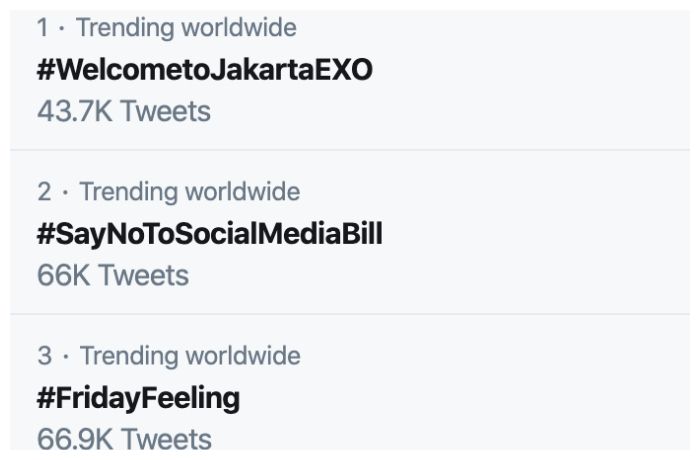Viewport: 700px width, 460px height.
Task: Click the rank number 3
Action: point(45,355)
